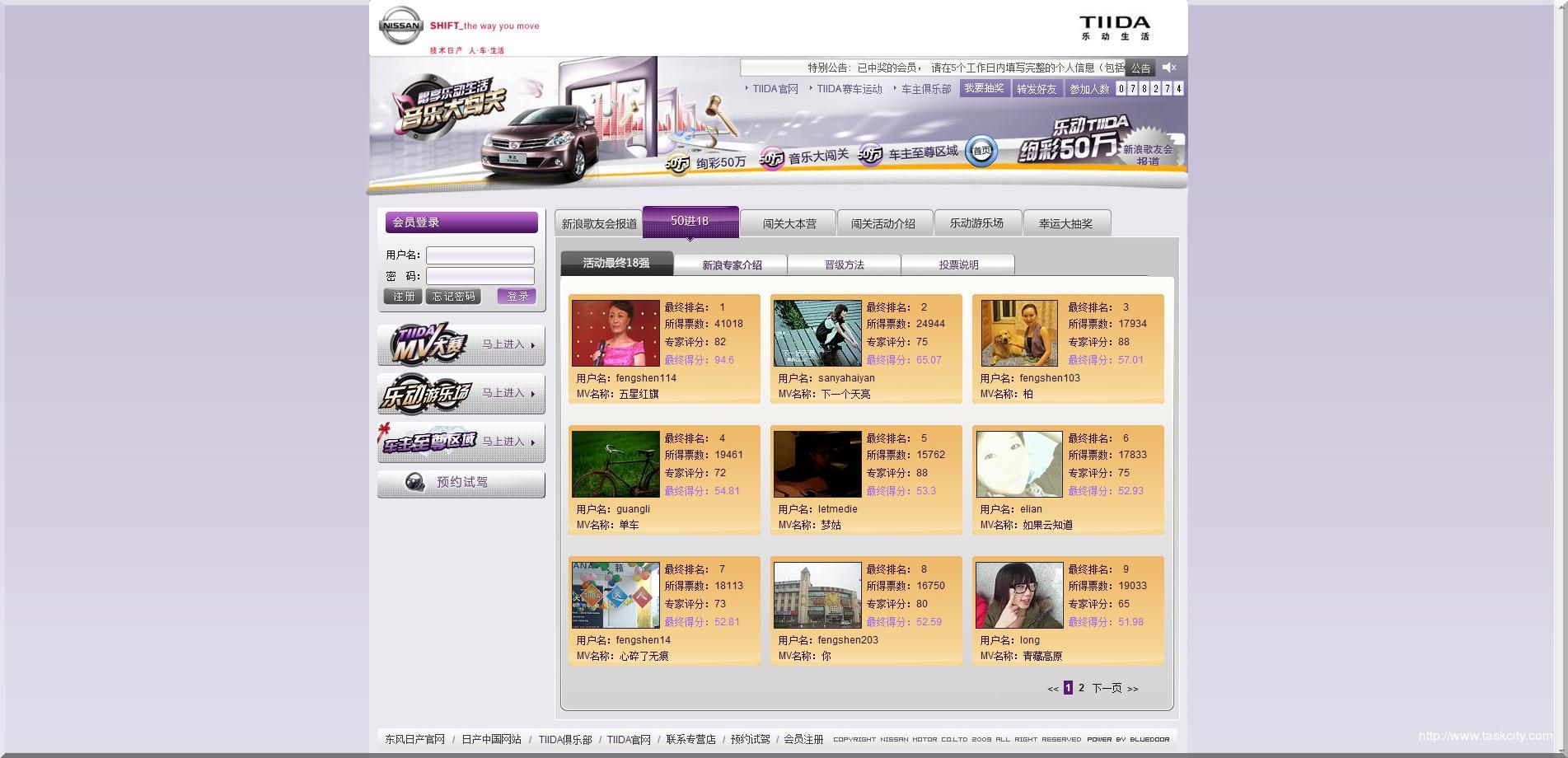
Task: Click the round 首页 home icon
Action: pos(981,151)
